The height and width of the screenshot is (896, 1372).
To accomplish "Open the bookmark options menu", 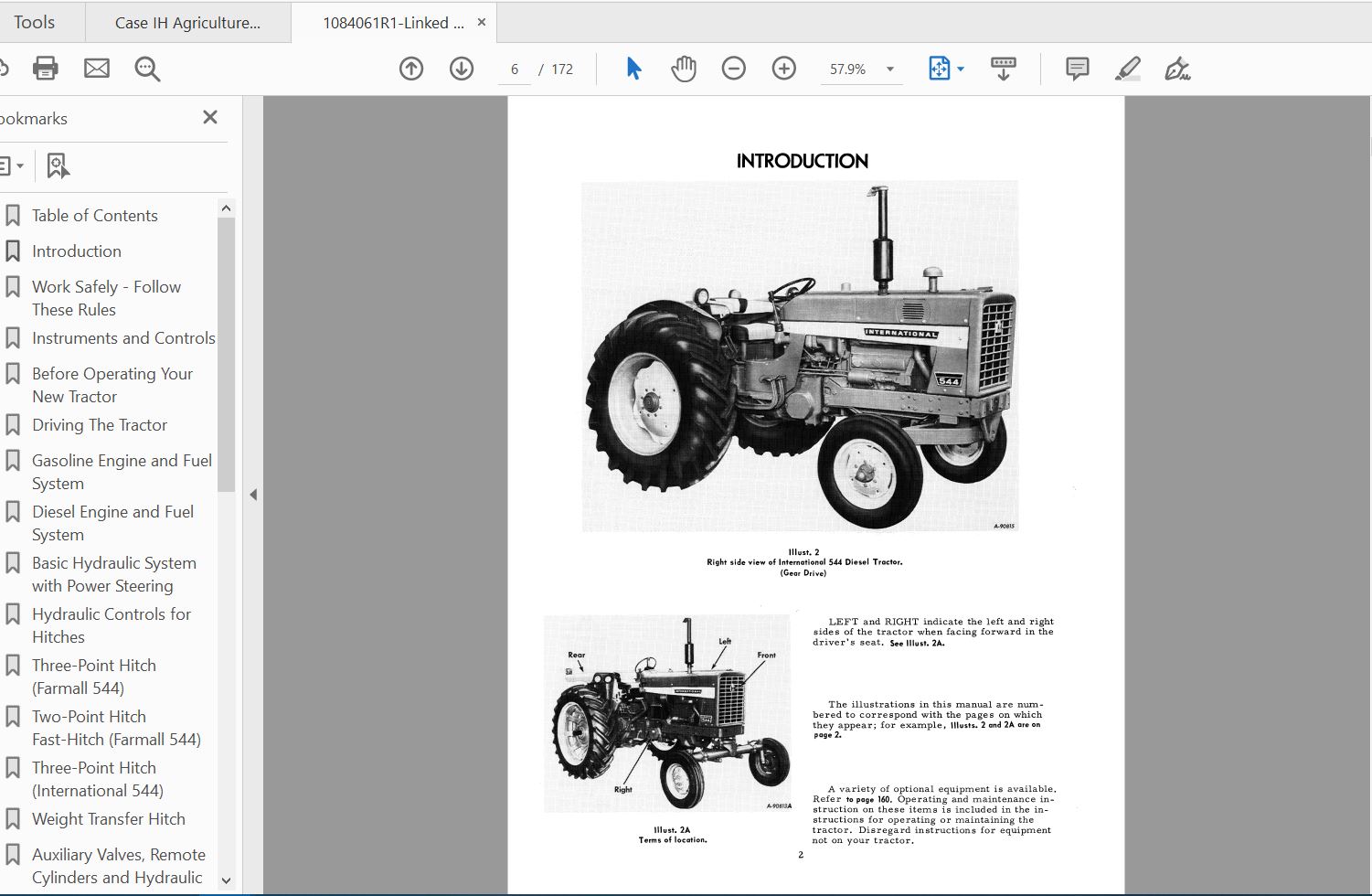I will tap(14, 165).
